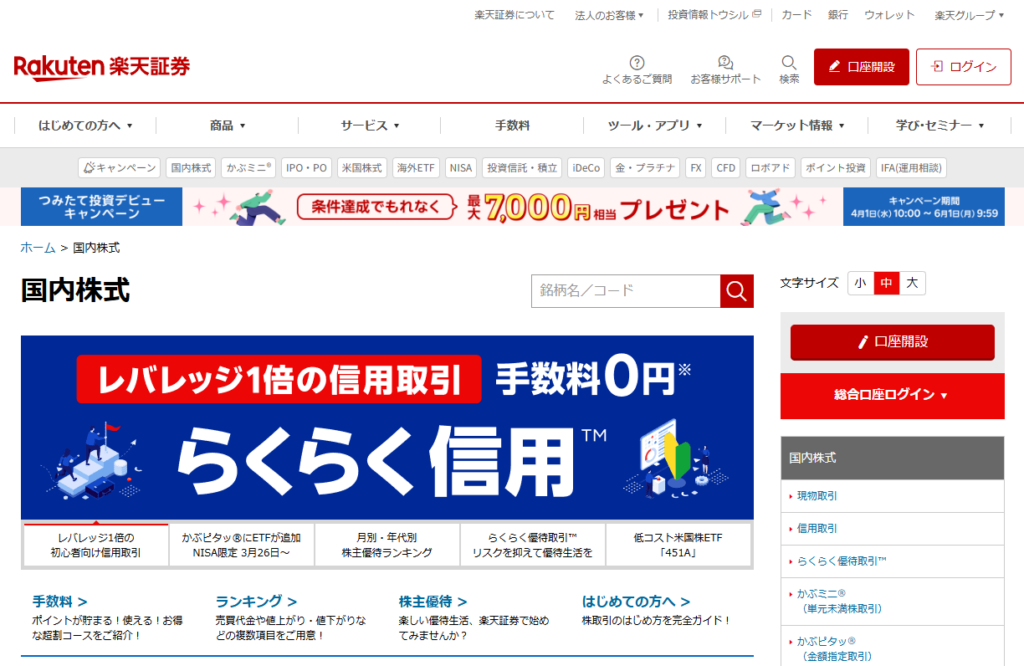
Task: Open the お客様サポート chat icon
Action: click(x=725, y=63)
